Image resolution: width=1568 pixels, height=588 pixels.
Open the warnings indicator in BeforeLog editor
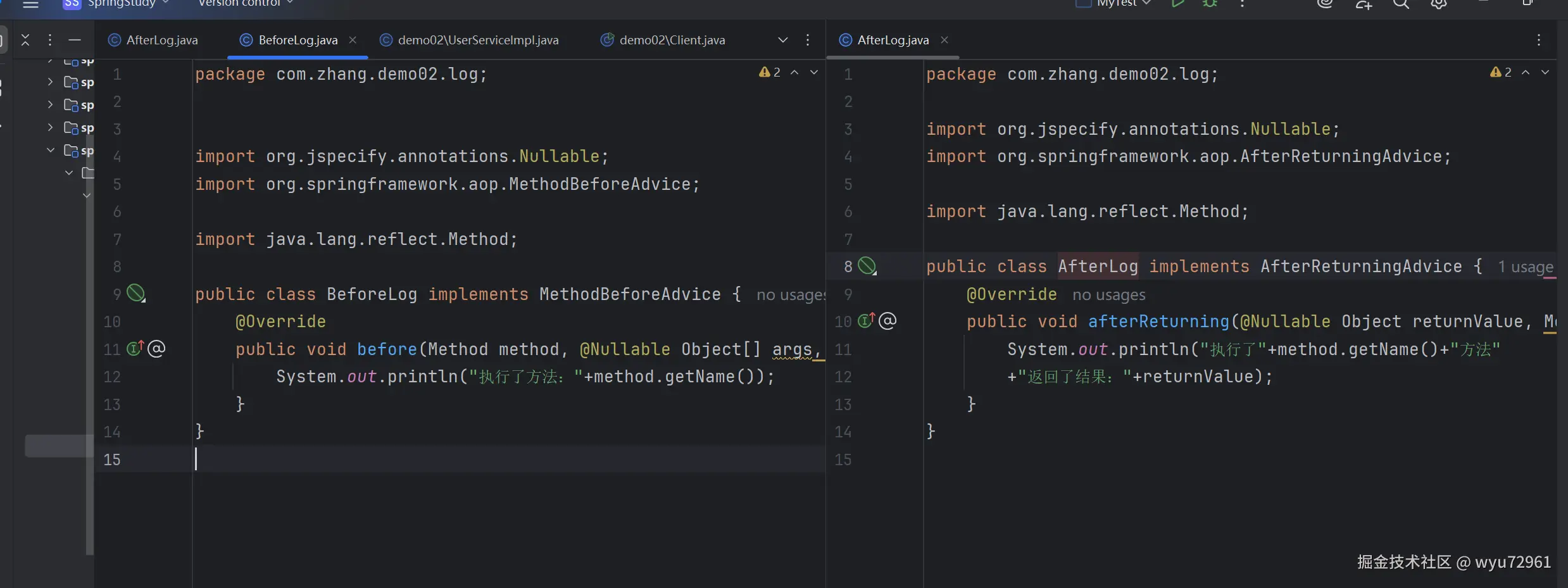pos(770,73)
